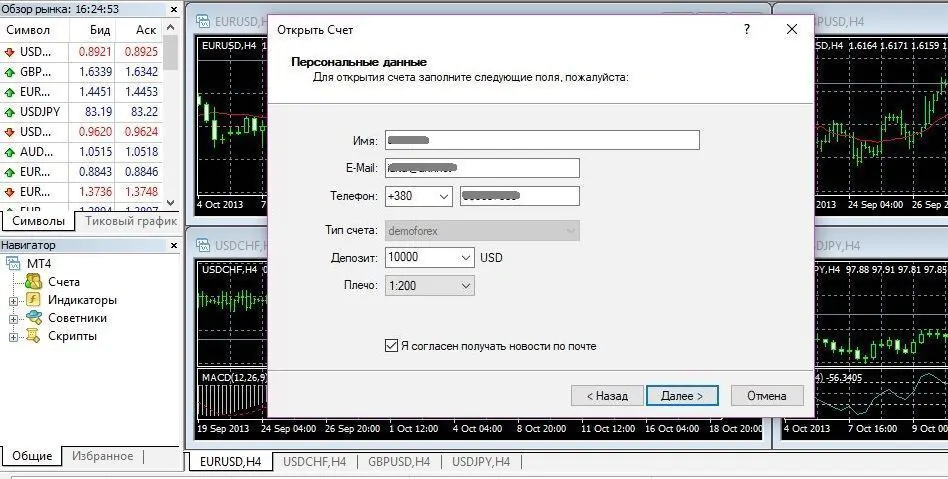Click the 1.6339 bid value
The height and width of the screenshot is (479, 948).
(96, 72)
